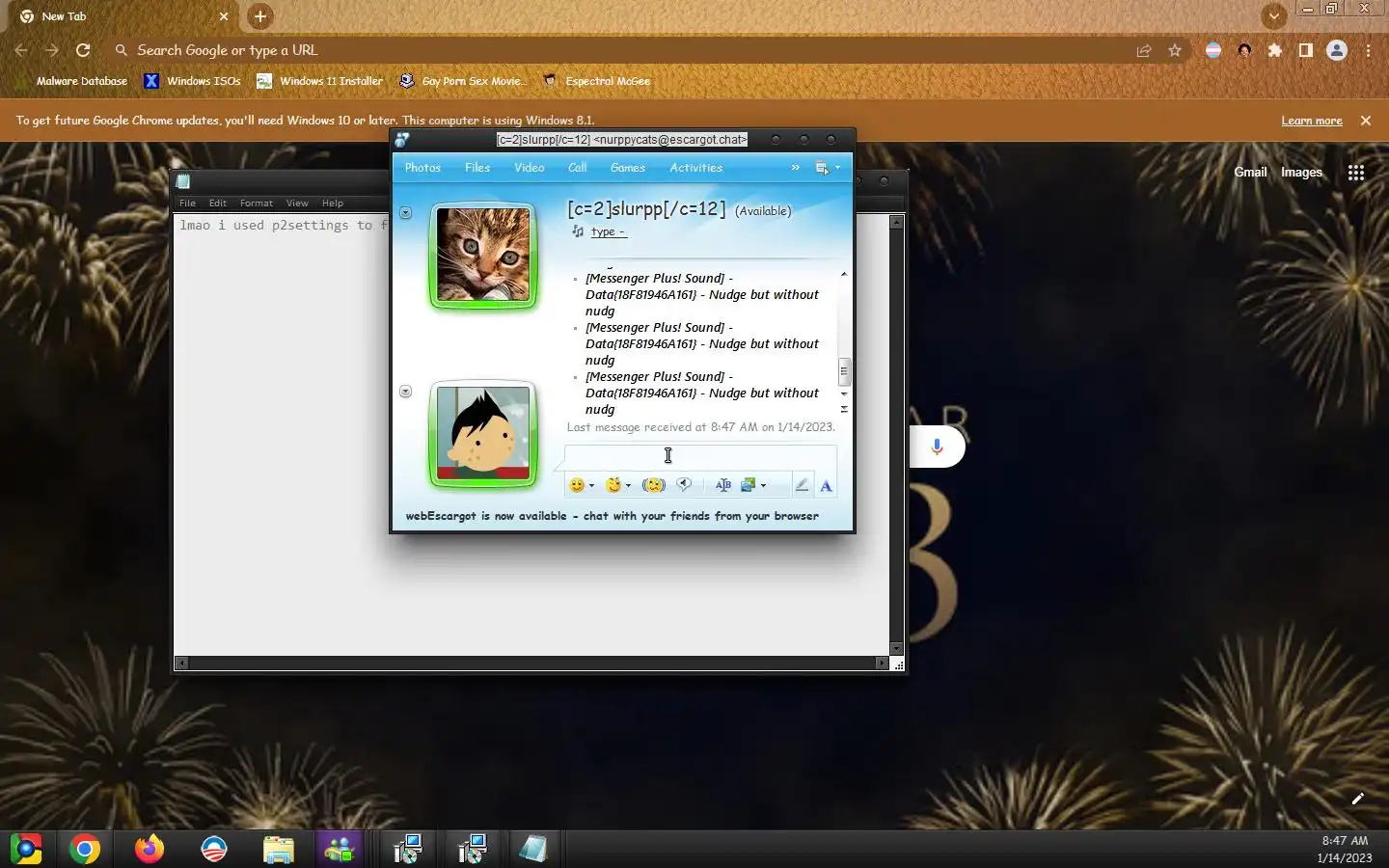Select Video in Messenger toolbar
Image resolution: width=1389 pixels, height=868 pixels.
click(530, 168)
